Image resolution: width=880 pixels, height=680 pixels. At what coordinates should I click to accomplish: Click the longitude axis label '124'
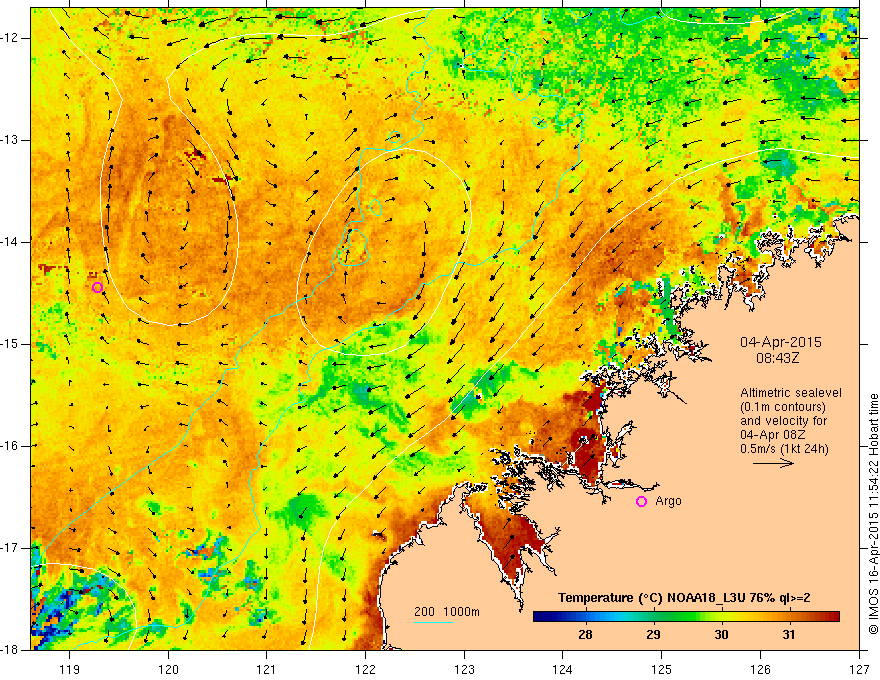(563, 669)
